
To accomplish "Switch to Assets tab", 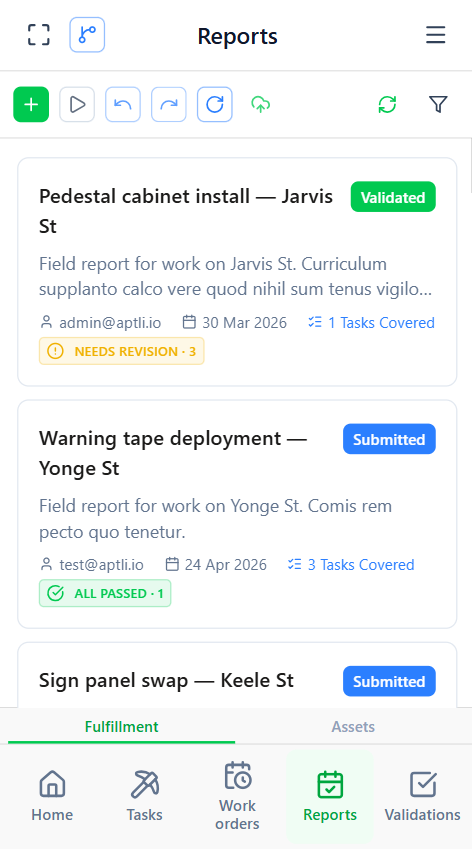I will point(353,726).
